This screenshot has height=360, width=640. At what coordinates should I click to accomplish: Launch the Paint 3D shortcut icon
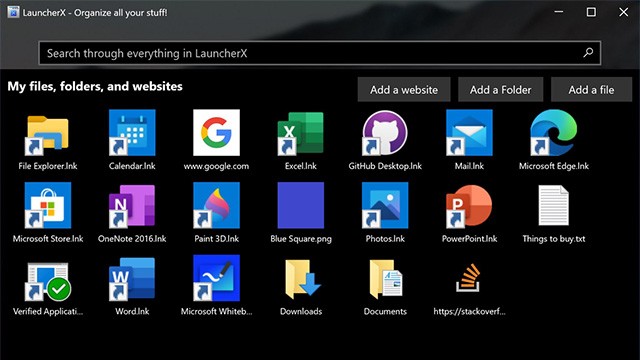tap(216, 205)
